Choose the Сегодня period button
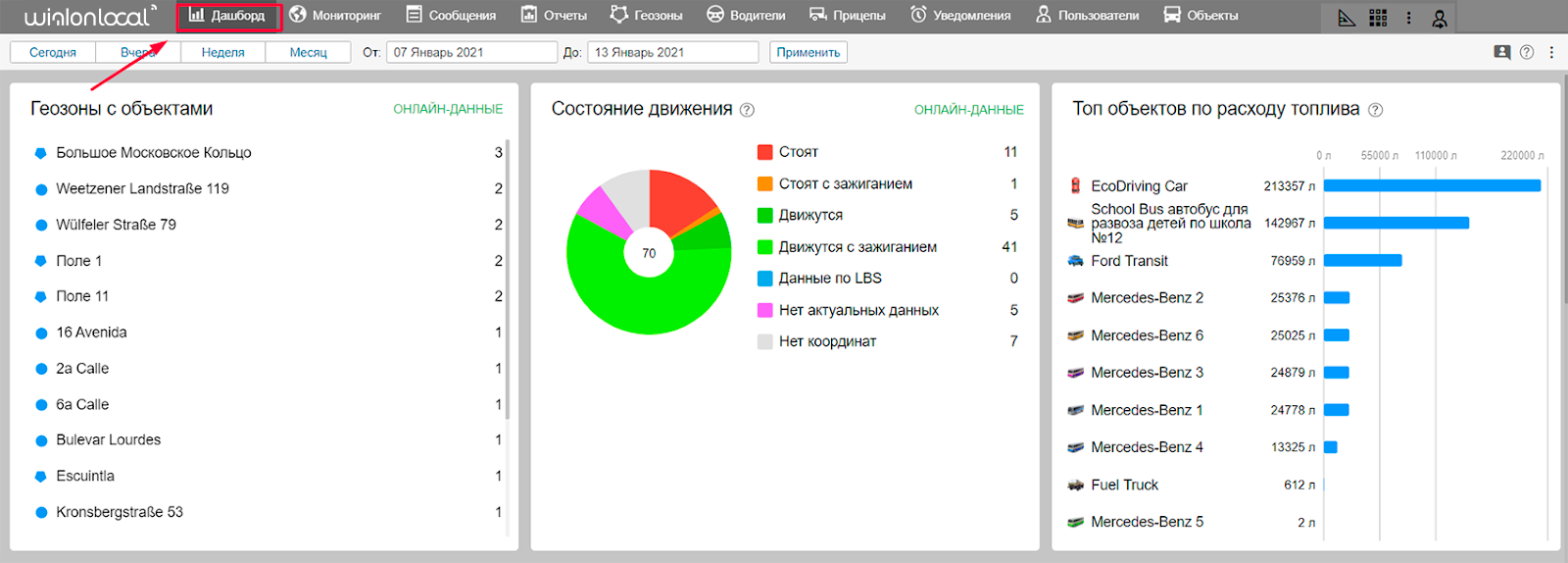Image resolution: width=1568 pixels, height=563 pixels. point(53,52)
